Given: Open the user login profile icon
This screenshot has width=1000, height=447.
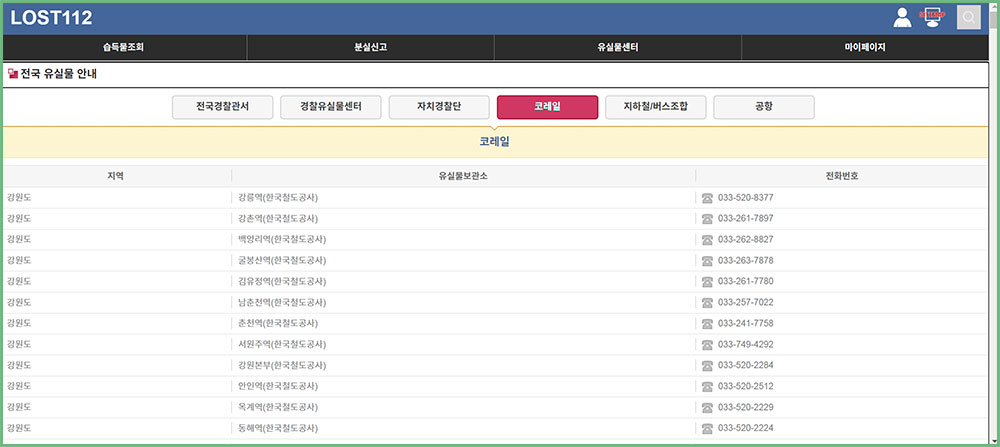Looking at the screenshot, I should (x=902, y=17).
